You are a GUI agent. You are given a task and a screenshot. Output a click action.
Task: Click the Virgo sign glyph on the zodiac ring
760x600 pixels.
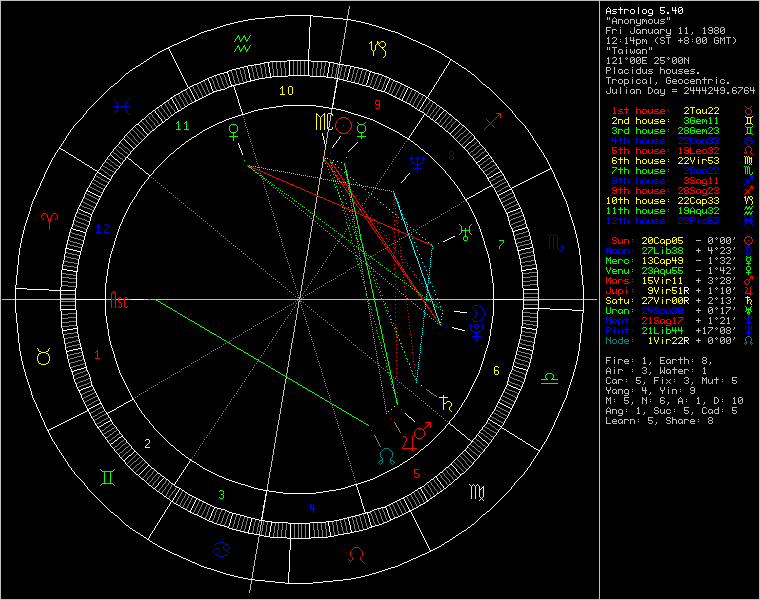pos(477,492)
